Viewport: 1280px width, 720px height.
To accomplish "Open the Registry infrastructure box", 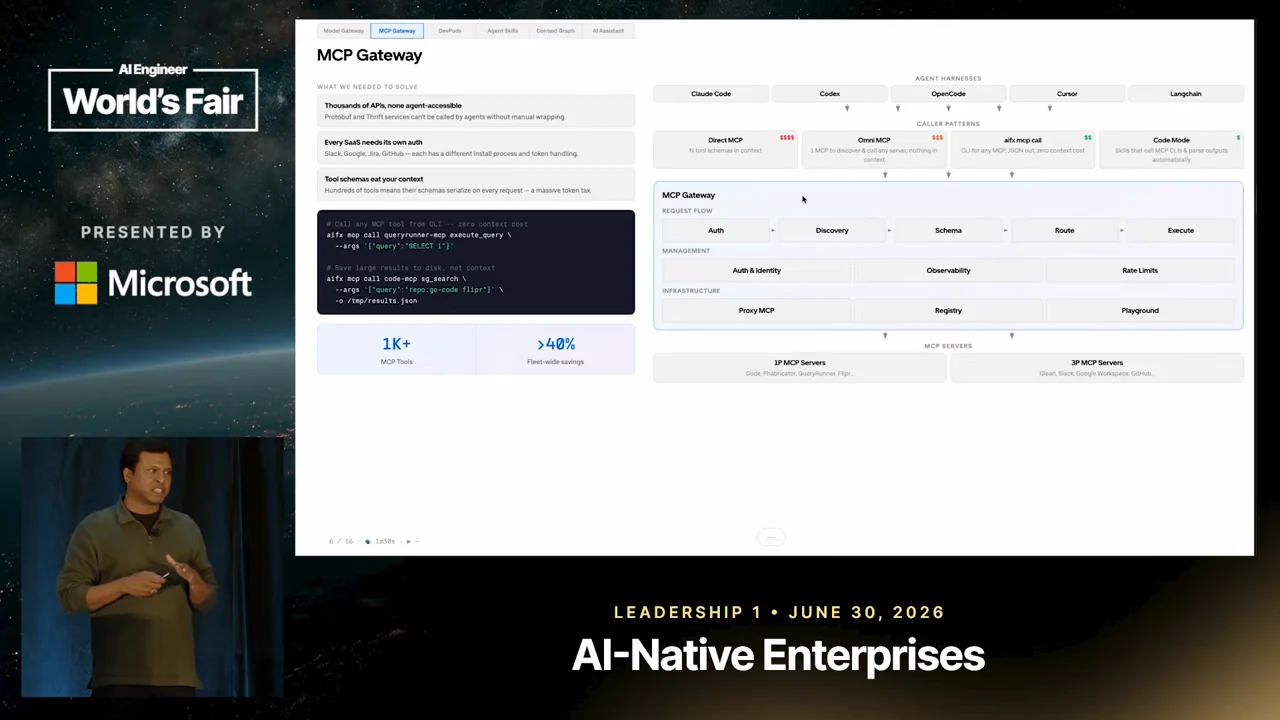I will pyautogui.click(x=948, y=311).
